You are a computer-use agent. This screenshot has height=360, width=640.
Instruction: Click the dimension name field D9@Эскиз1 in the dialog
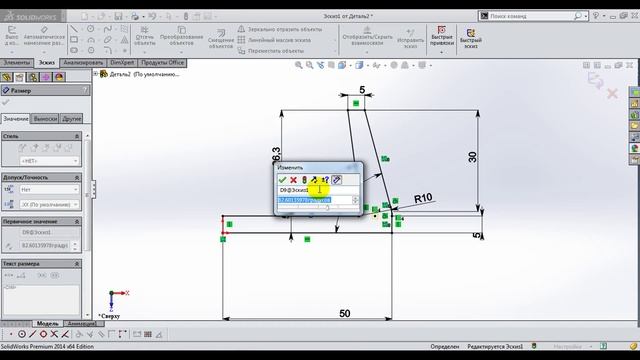click(x=318, y=190)
